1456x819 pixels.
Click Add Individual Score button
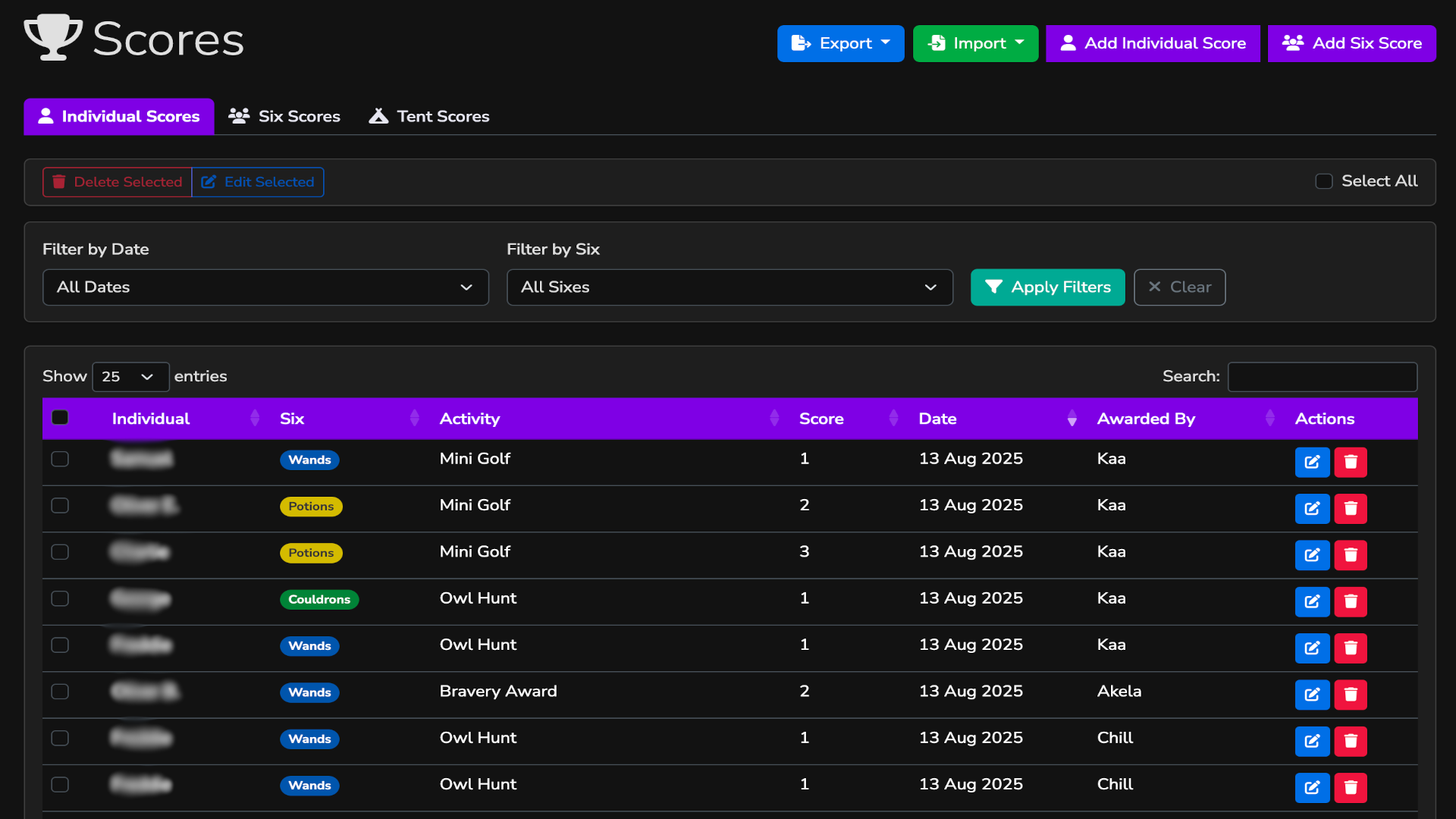[x=1152, y=43]
